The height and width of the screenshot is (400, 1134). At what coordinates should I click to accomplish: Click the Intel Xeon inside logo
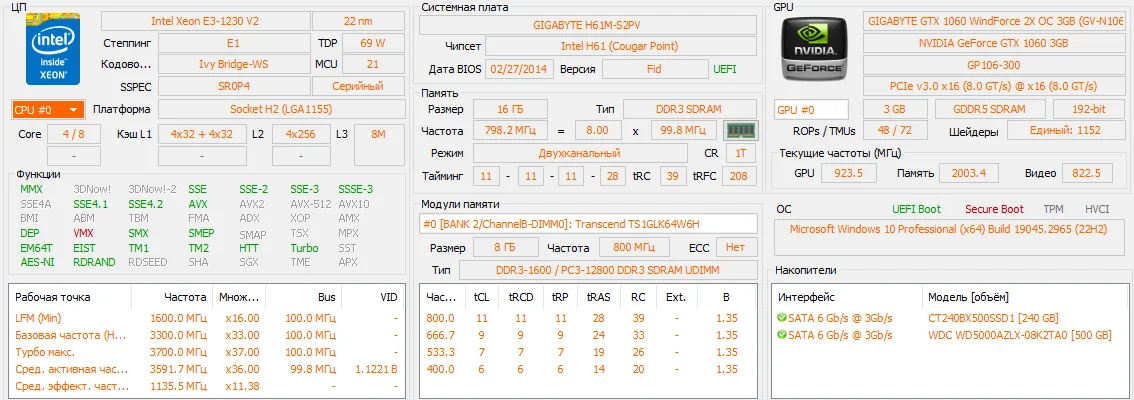54,48
